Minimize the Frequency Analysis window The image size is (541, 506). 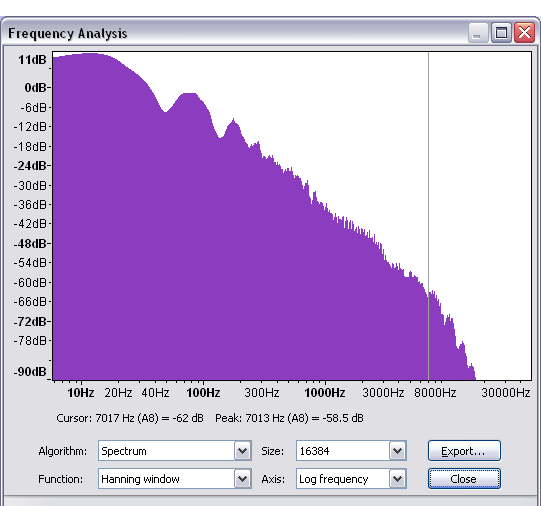click(478, 33)
